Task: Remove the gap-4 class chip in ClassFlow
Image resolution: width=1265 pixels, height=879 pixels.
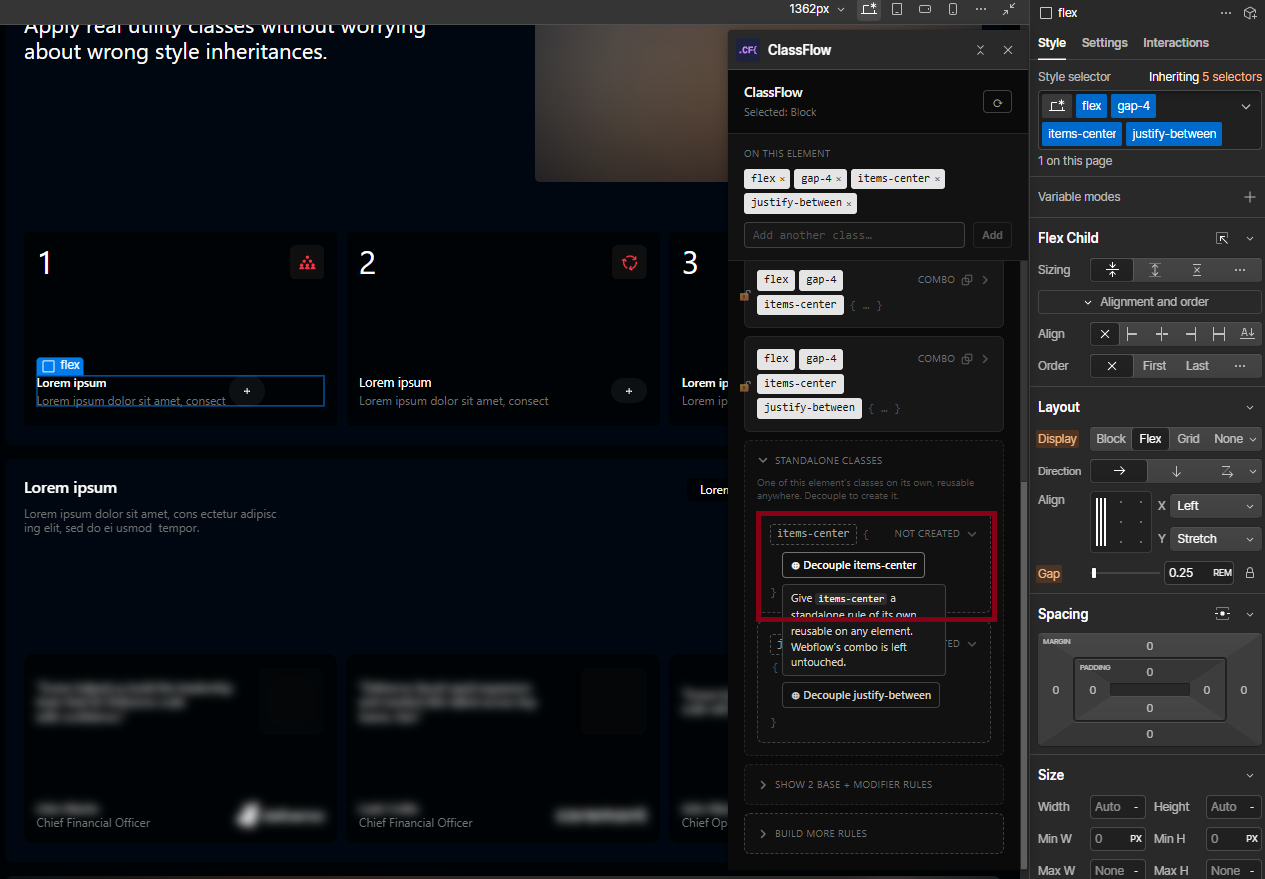Action: (838, 179)
